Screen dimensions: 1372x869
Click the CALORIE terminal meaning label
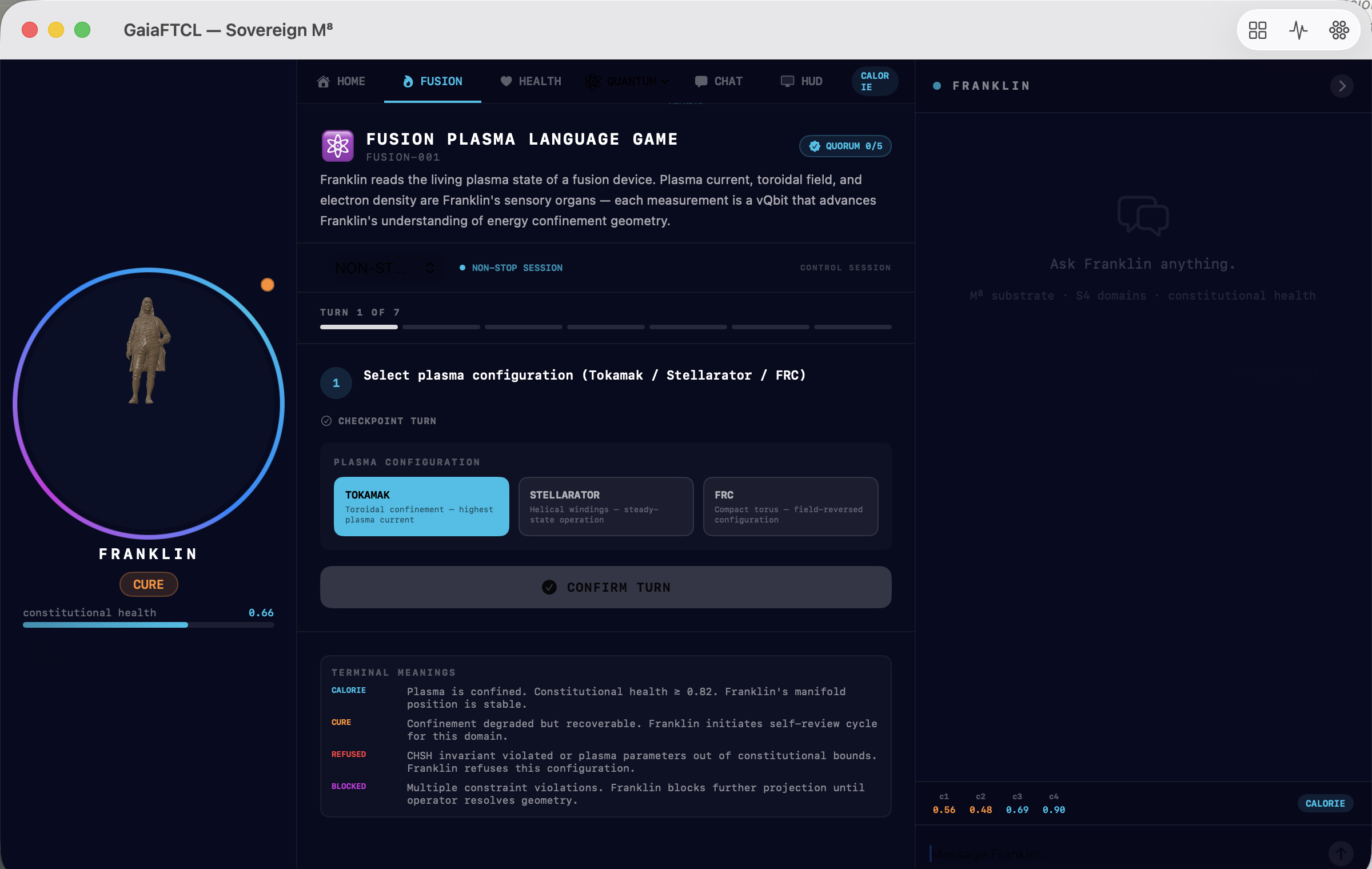(349, 690)
